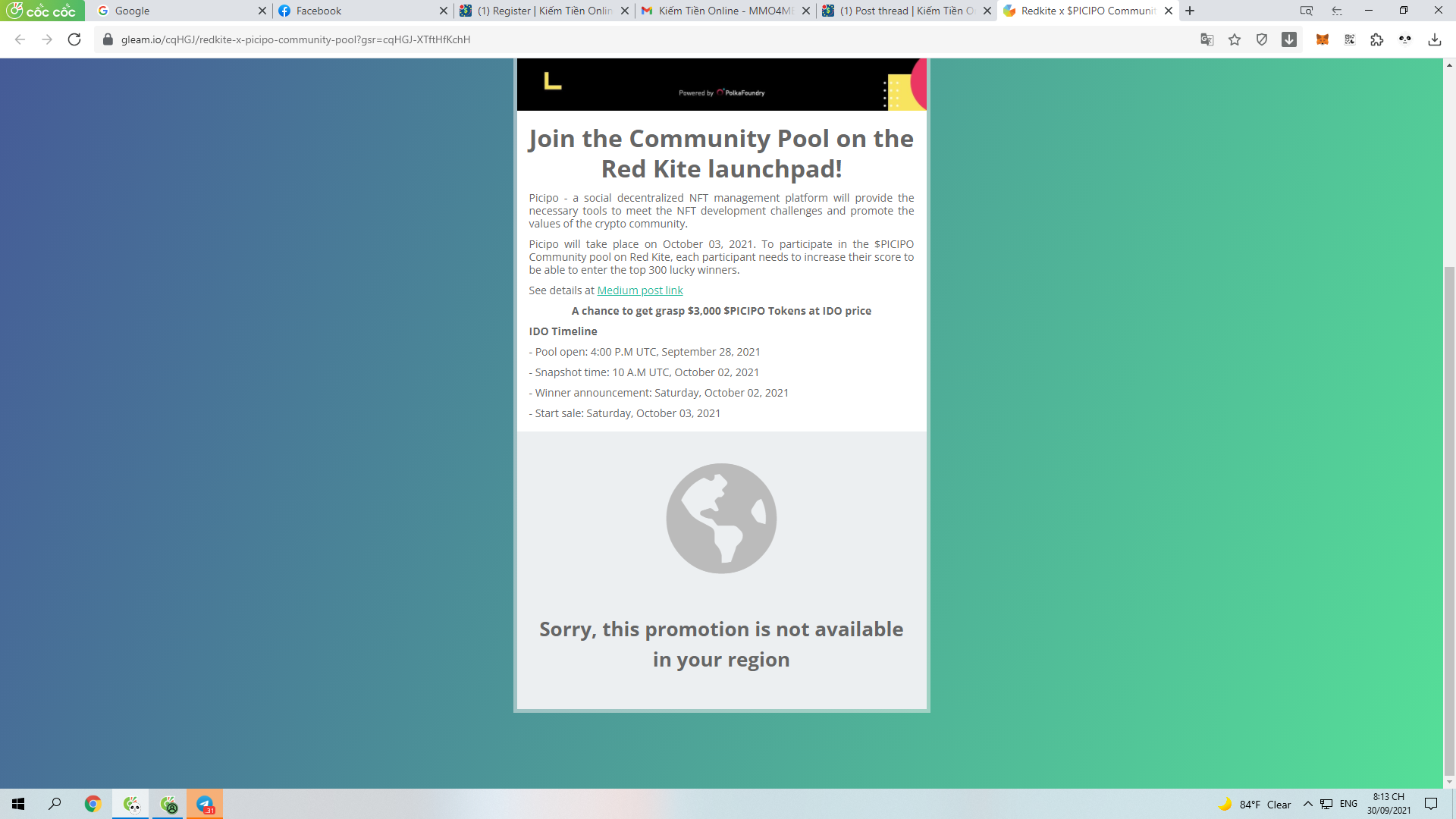
Task: Open the ENG input language selector
Action: click(1348, 804)
